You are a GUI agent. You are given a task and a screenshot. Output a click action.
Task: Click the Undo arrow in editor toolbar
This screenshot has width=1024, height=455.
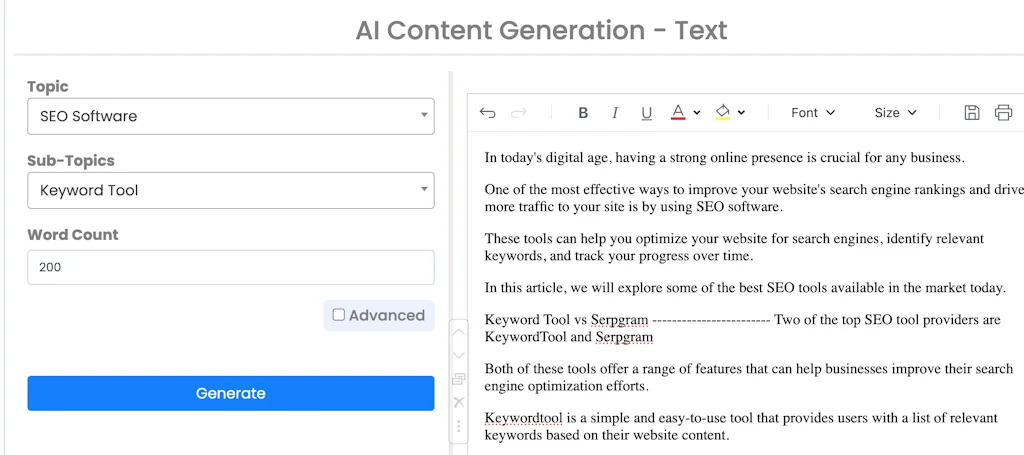pos(487,113)
